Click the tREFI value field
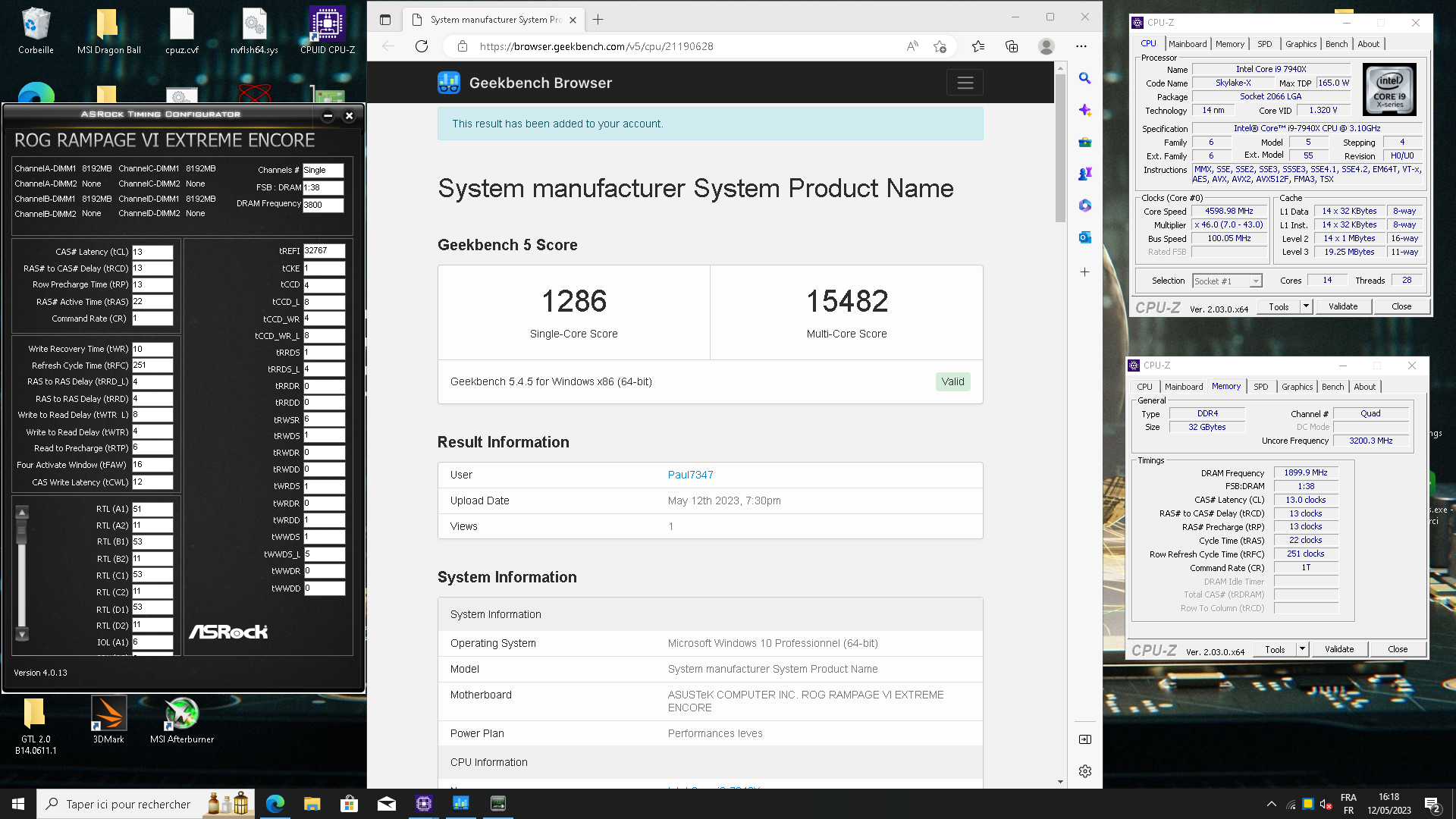 (324, 251)
